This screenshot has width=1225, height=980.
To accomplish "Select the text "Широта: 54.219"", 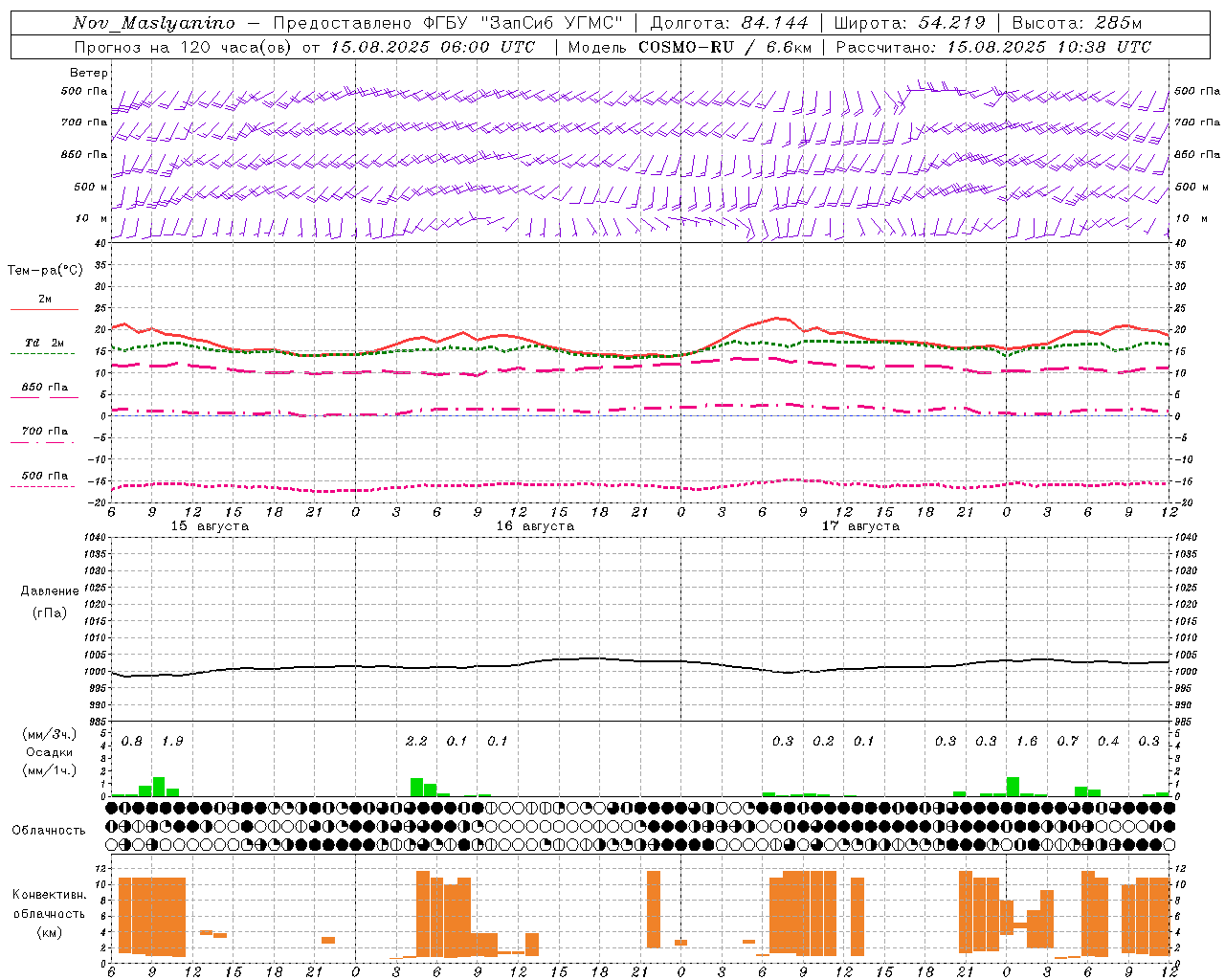I will [909, 23].
